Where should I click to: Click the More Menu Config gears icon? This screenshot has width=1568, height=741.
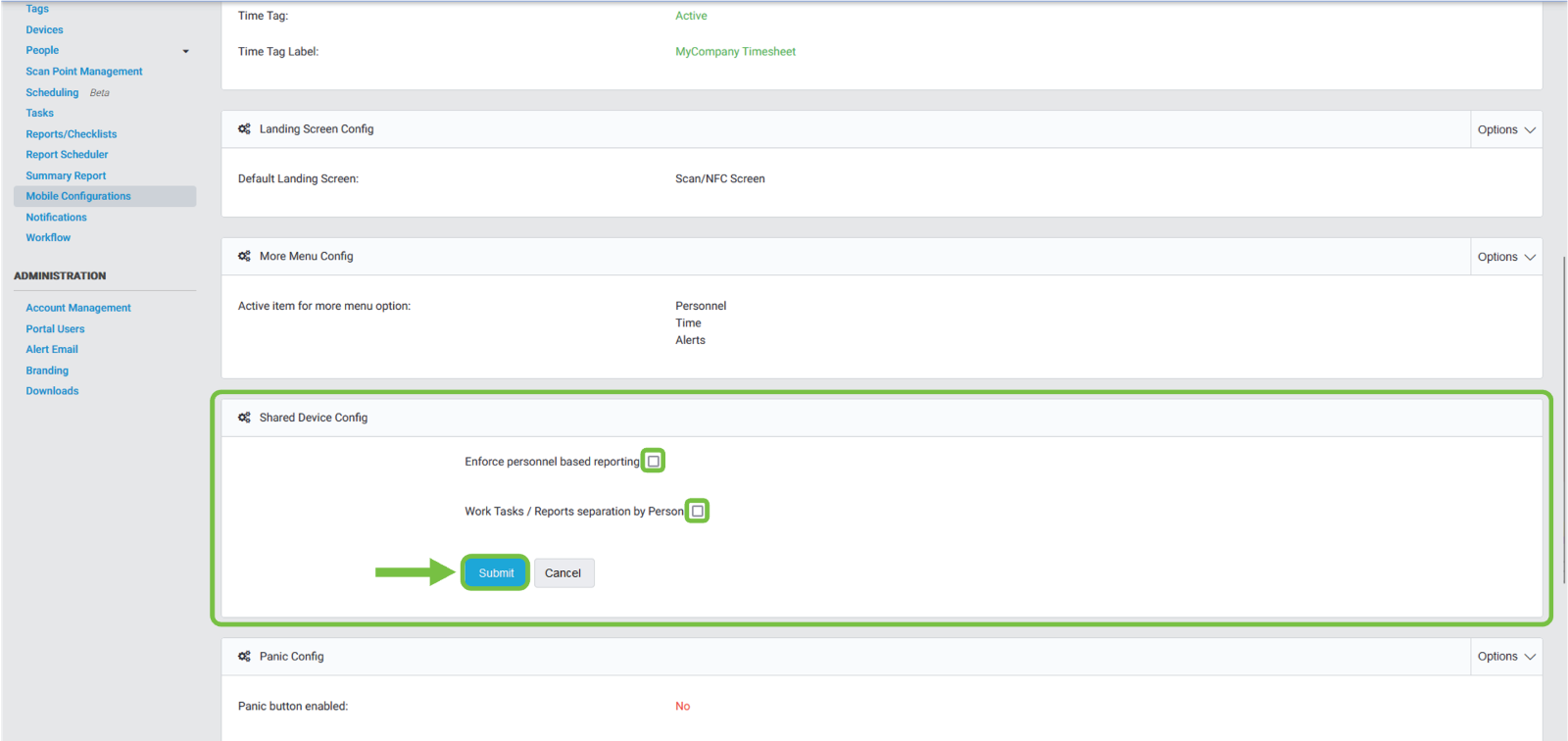244,257
